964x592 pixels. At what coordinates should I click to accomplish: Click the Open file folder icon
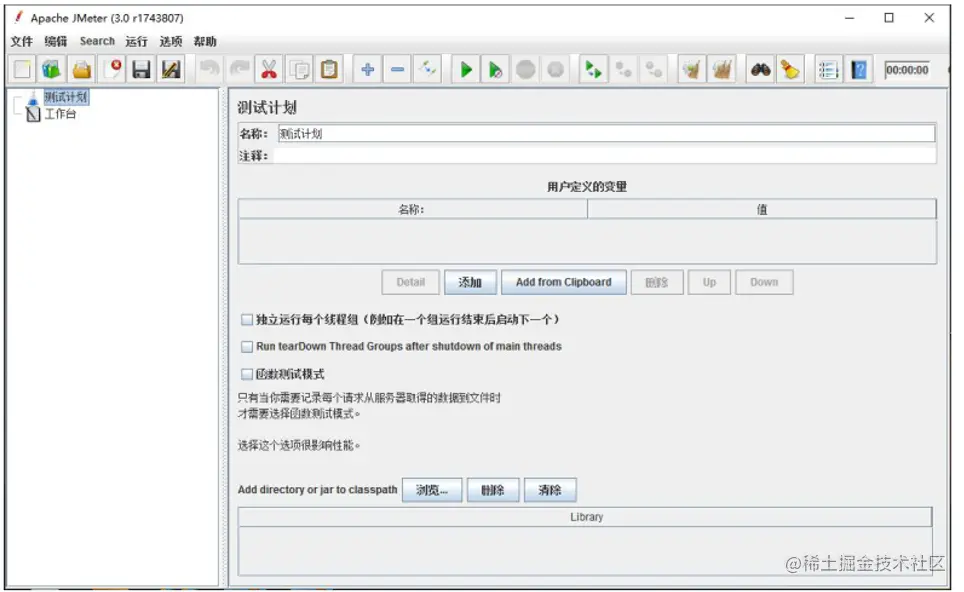coord(81,69)
